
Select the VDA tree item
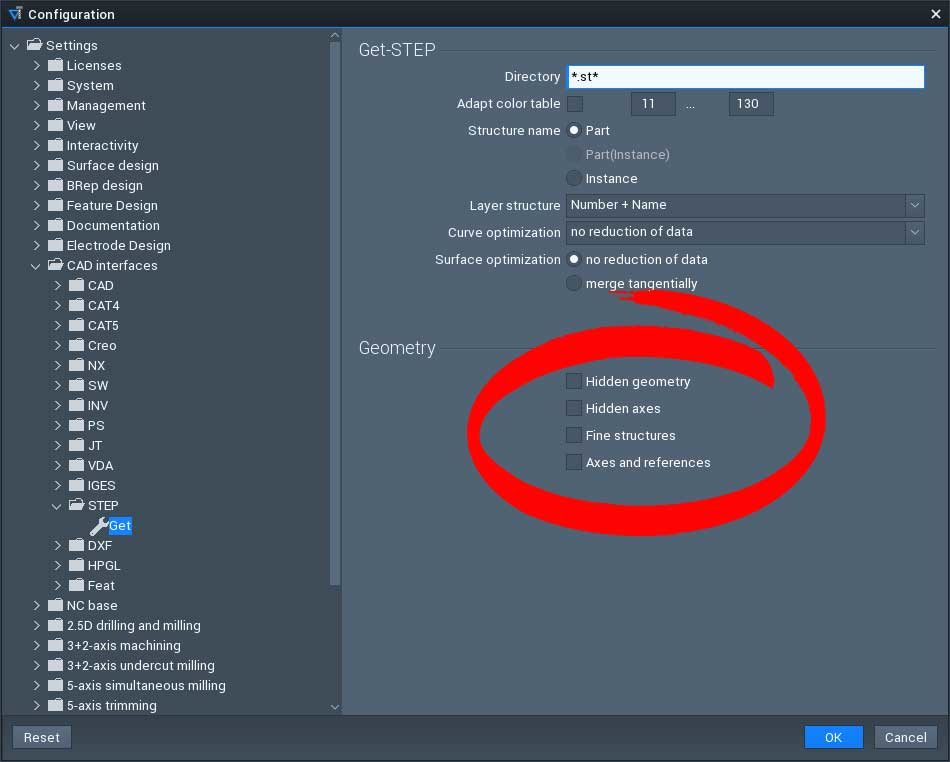(x=101, y=465)
